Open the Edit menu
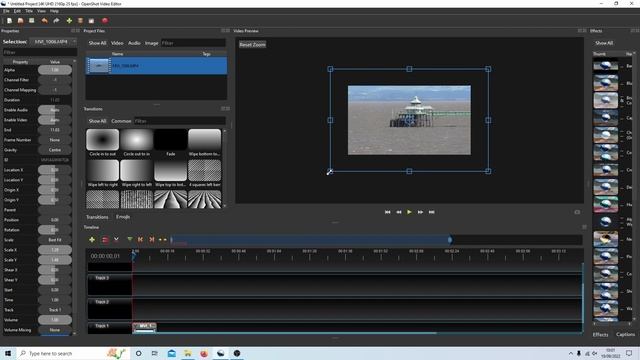640x360 pixels. 17,11
